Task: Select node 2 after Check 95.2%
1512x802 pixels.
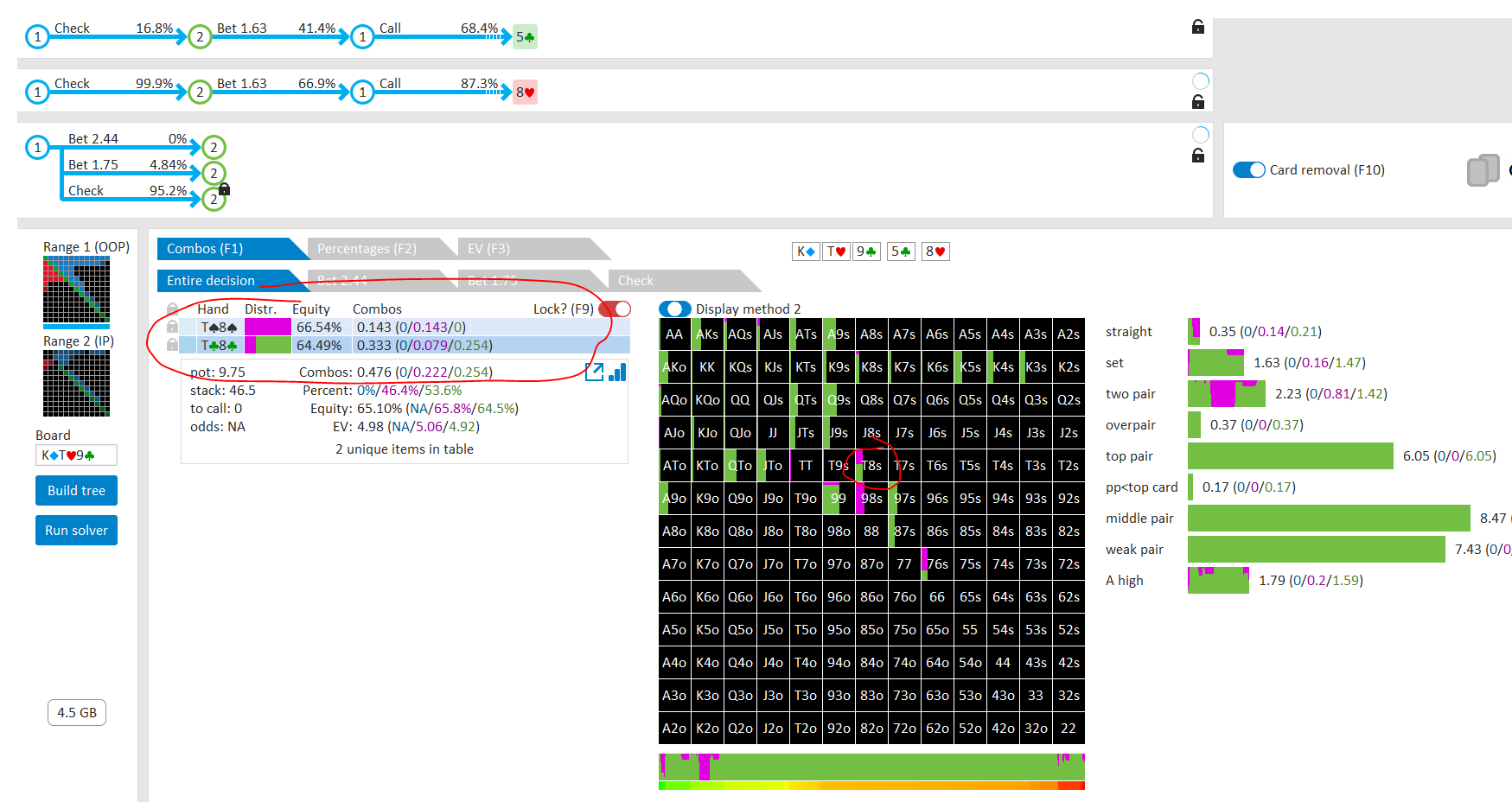Action: click(x=214, y=200)
